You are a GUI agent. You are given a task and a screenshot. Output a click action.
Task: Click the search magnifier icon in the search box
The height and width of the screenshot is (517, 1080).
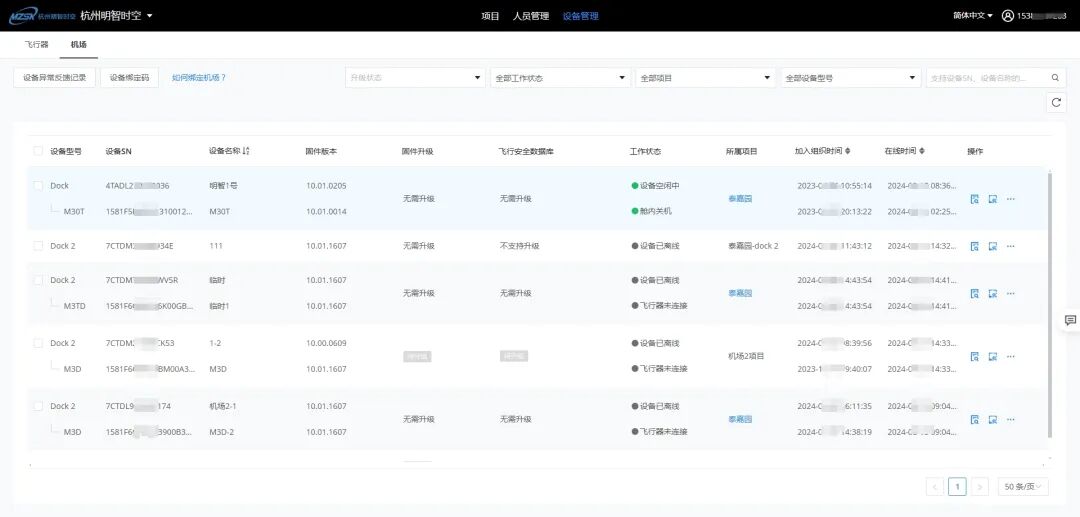pyautogui.click(x=1055, y=78)
